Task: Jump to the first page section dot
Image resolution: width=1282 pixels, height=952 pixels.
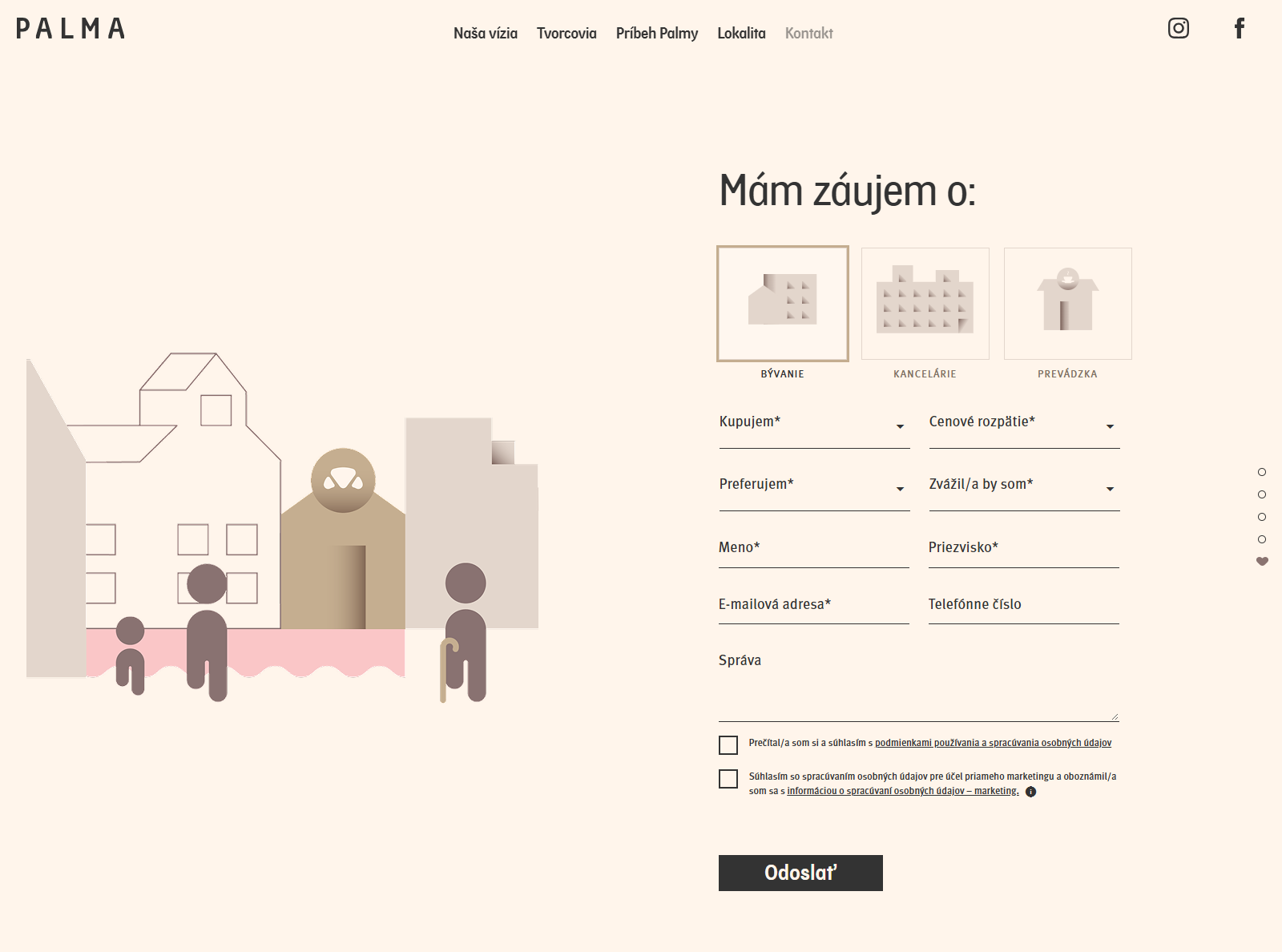Action: point(1262,472)
